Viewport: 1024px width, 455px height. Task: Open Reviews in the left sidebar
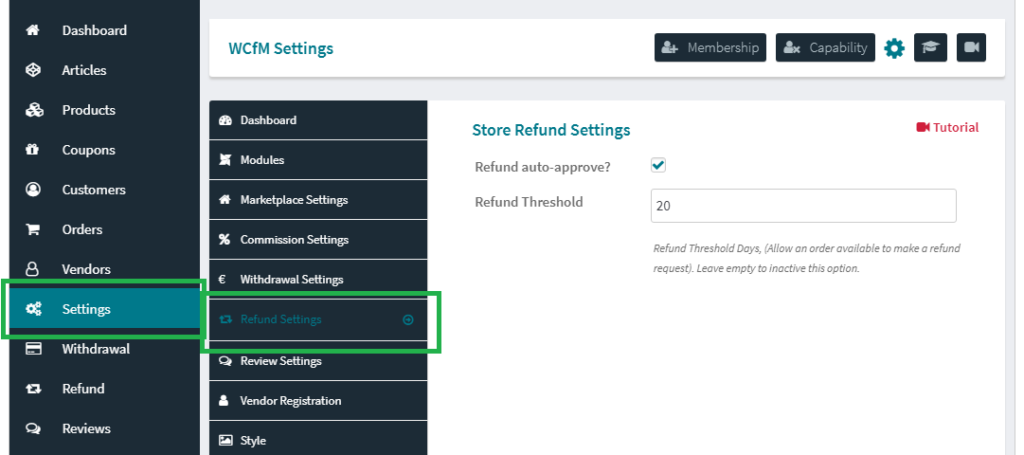tap(104, 428)
